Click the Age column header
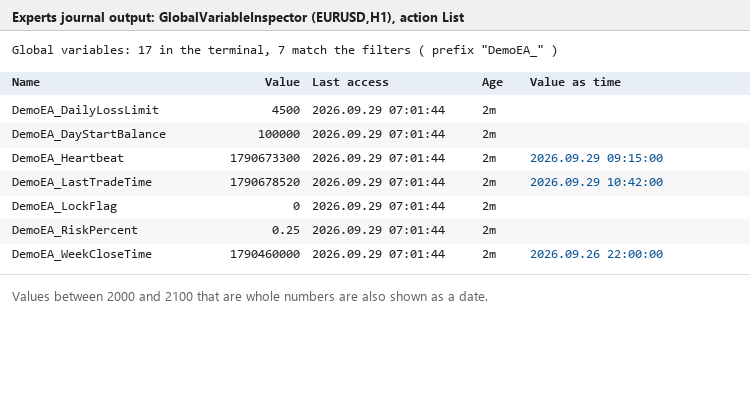The height and width of the screenshot is (394, 750). point(492,82)
